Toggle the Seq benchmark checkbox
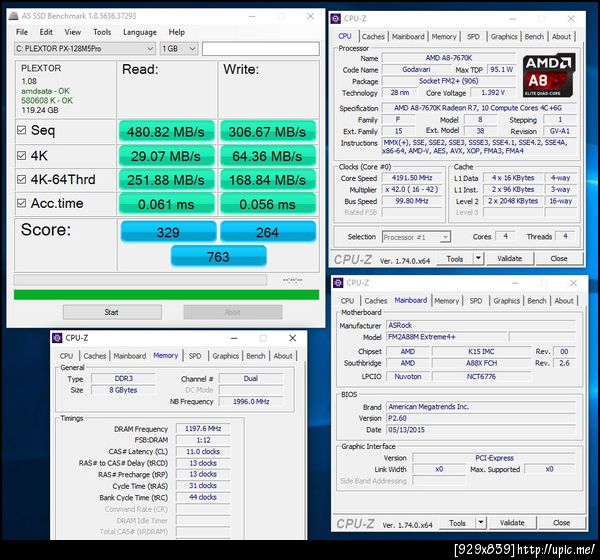 point(21,130)
